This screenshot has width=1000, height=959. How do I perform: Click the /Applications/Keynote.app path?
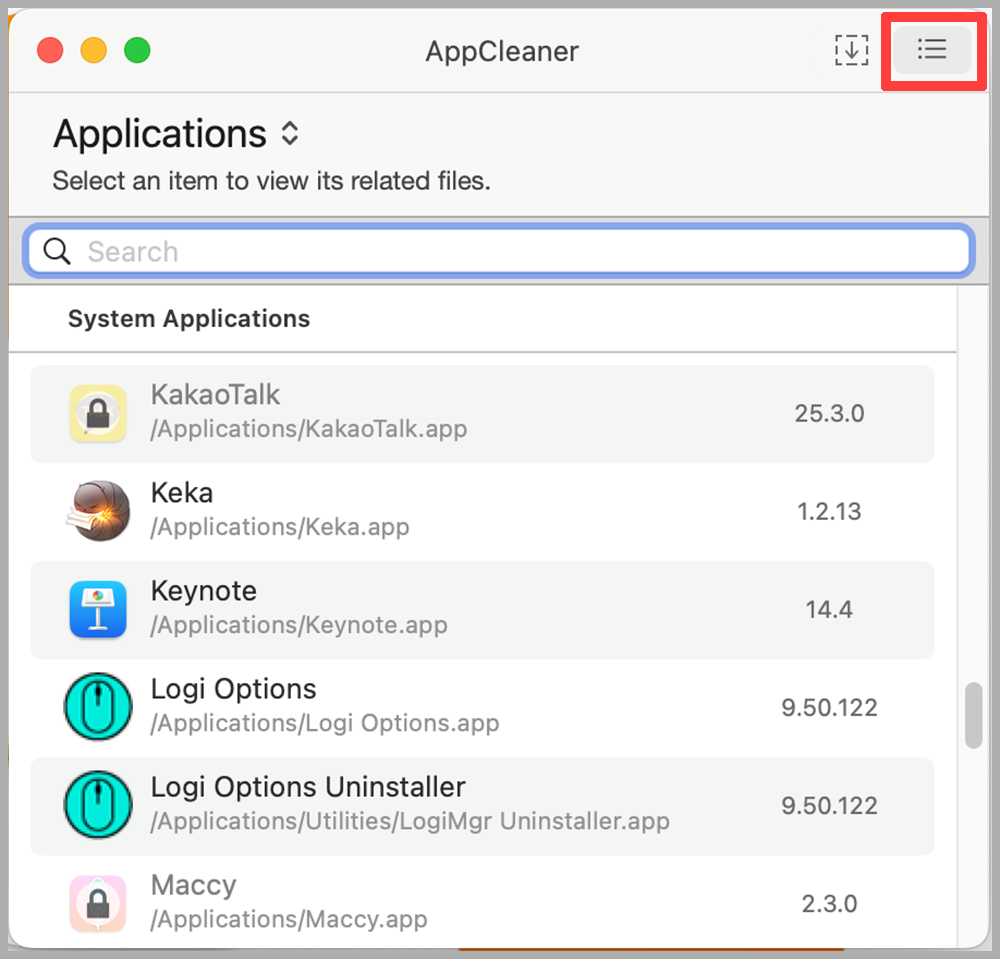299,626
